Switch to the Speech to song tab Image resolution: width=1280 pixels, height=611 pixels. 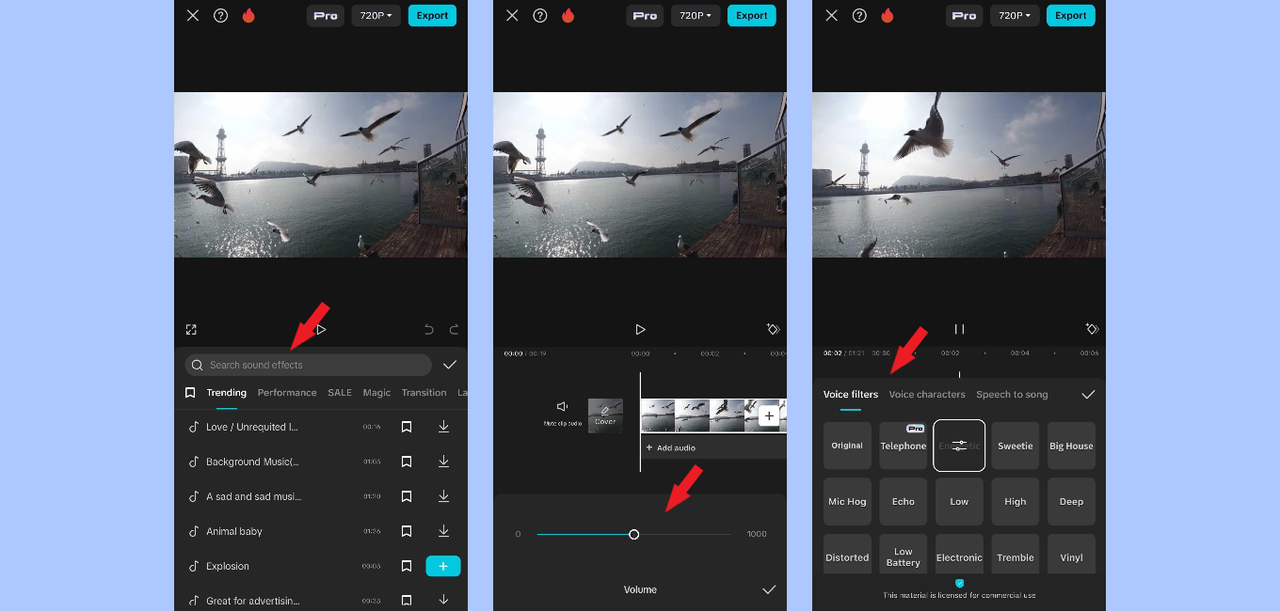point(1012,394)
